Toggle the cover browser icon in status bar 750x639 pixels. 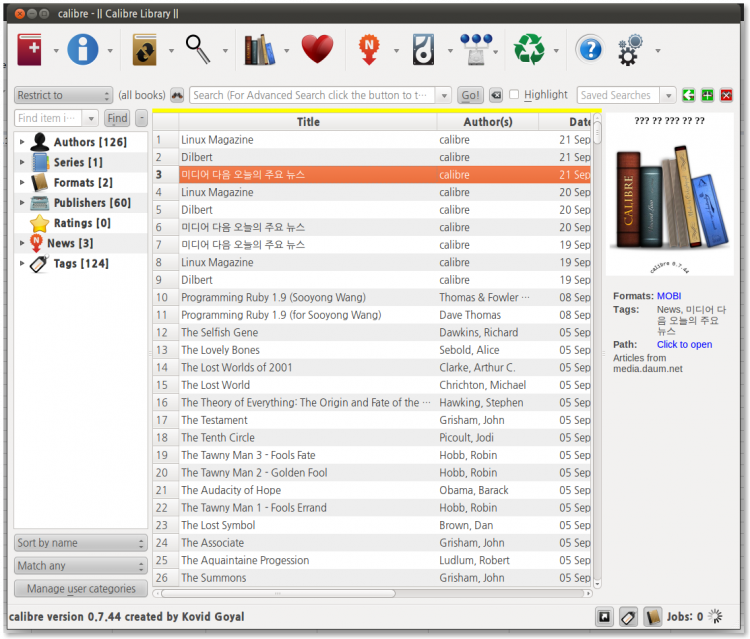605,617
